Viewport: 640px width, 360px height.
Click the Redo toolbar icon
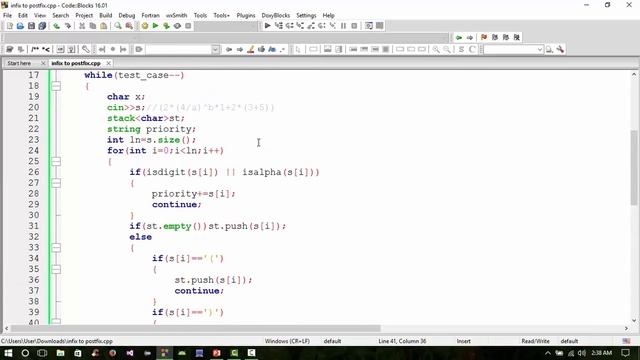68,26
